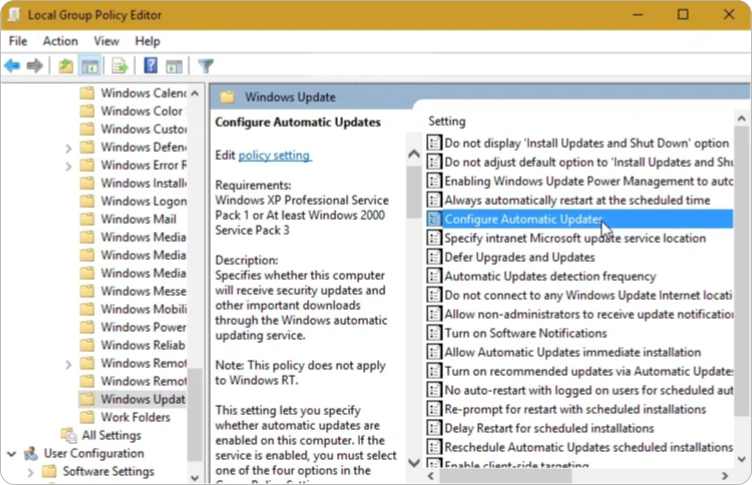Image resolution: width=752 pixels, height=485 pixels.
Task: Select 'Always automatically restart at the scheduled time'
Action: [x=577, y=200]
